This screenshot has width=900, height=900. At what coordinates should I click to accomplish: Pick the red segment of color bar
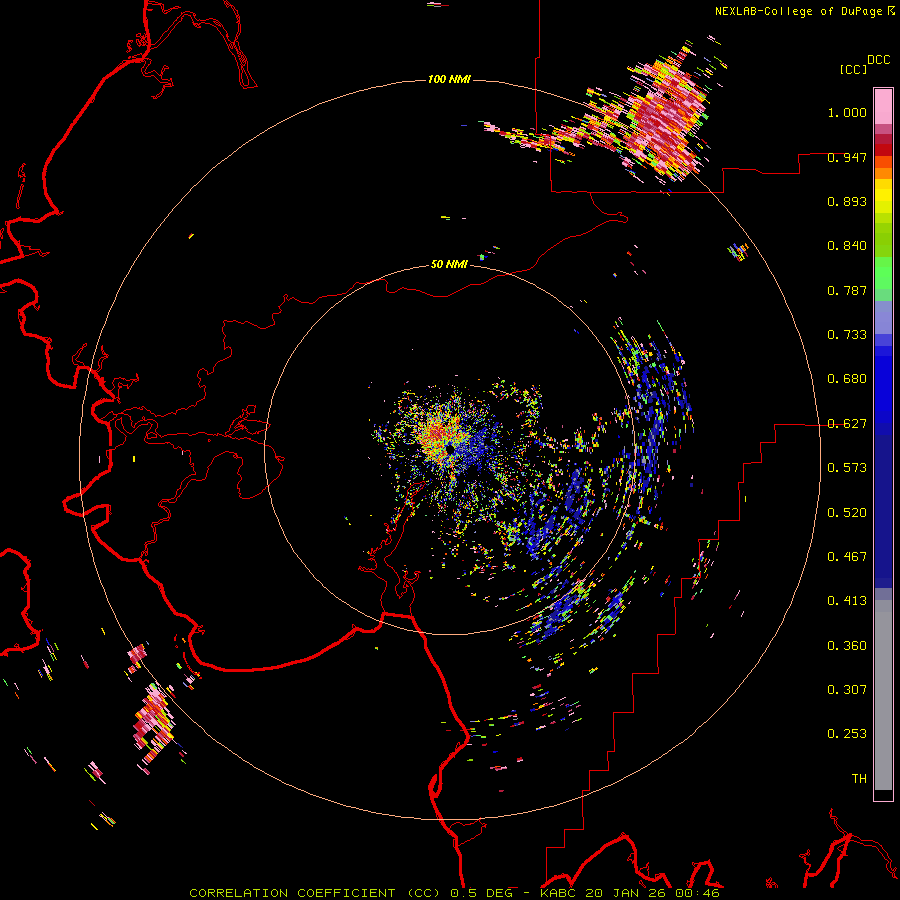click(883, 149)
